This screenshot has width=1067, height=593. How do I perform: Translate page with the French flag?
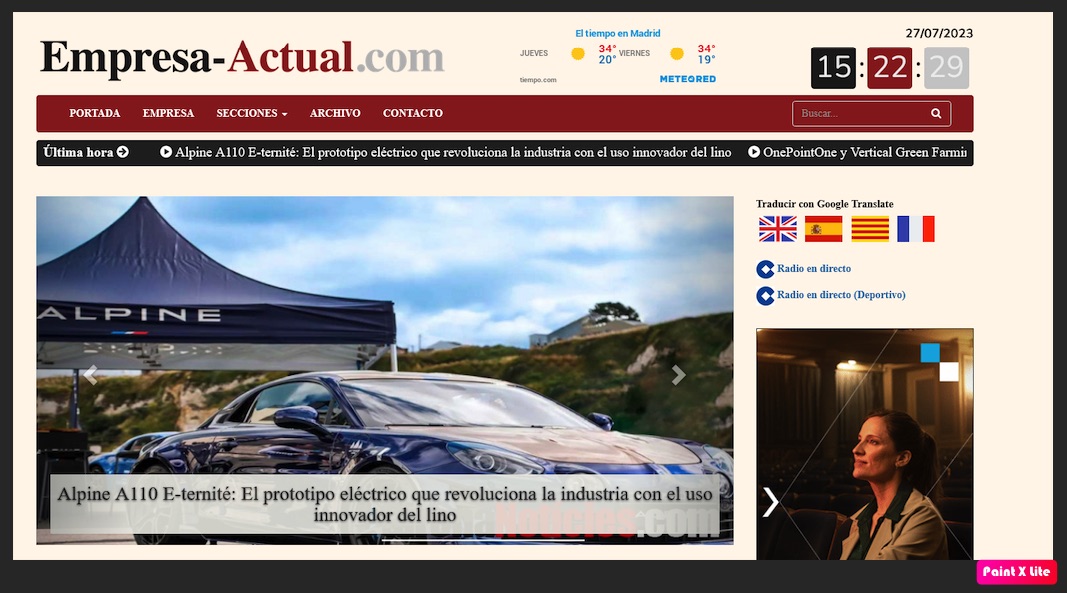click(916, 229)
